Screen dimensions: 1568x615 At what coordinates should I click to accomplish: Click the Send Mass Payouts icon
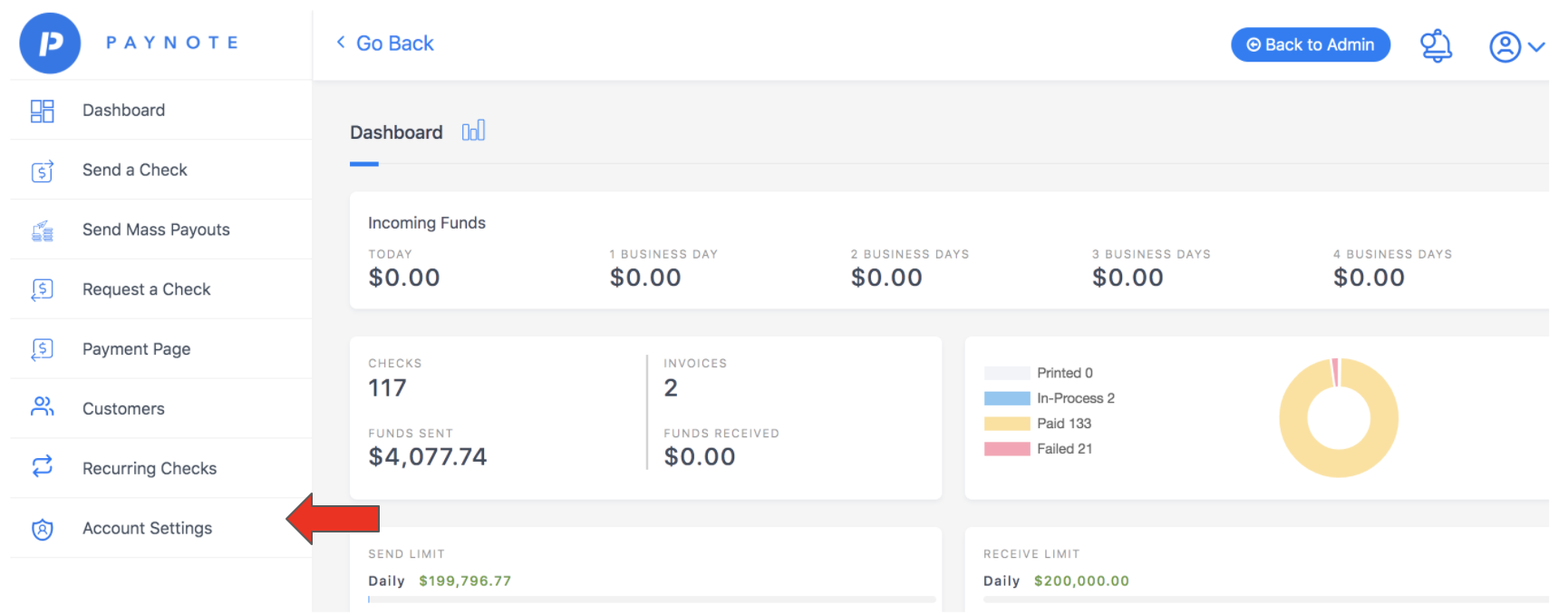coord(42,230)
